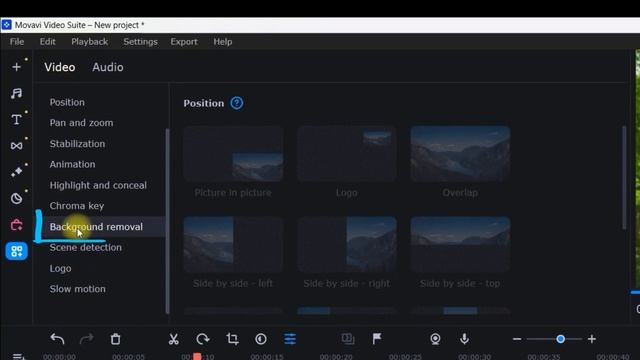
Task: Click the Redo arrow button
Action: (x=86, y=339)
